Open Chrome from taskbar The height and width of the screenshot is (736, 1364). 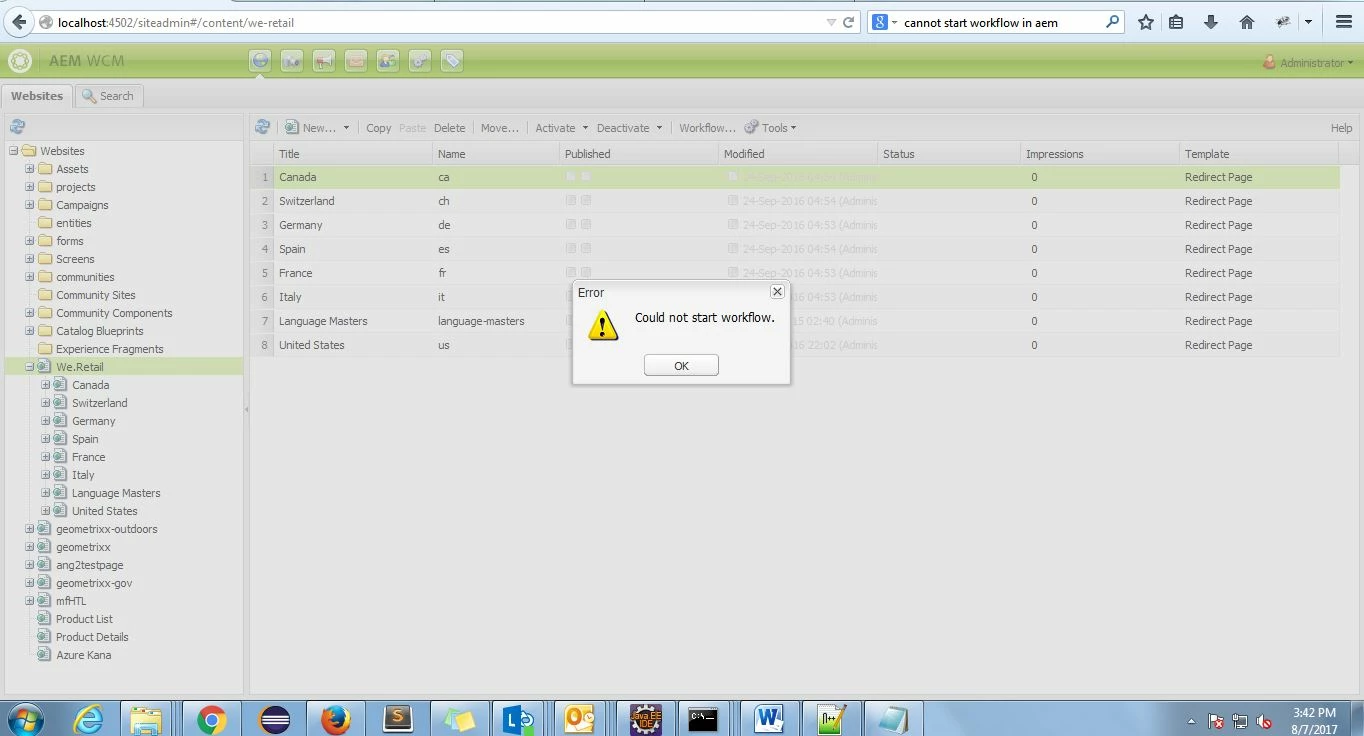tap(211, 719)
